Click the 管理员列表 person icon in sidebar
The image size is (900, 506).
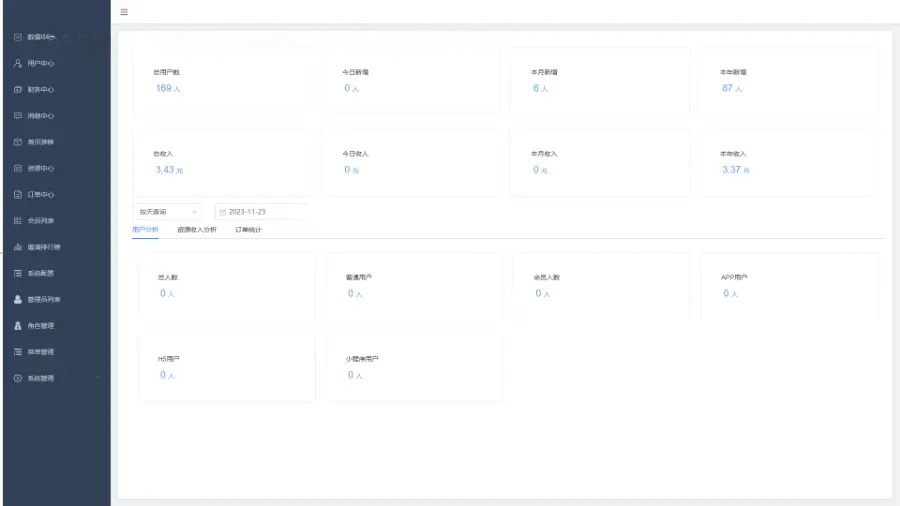[x=17, y=299]
